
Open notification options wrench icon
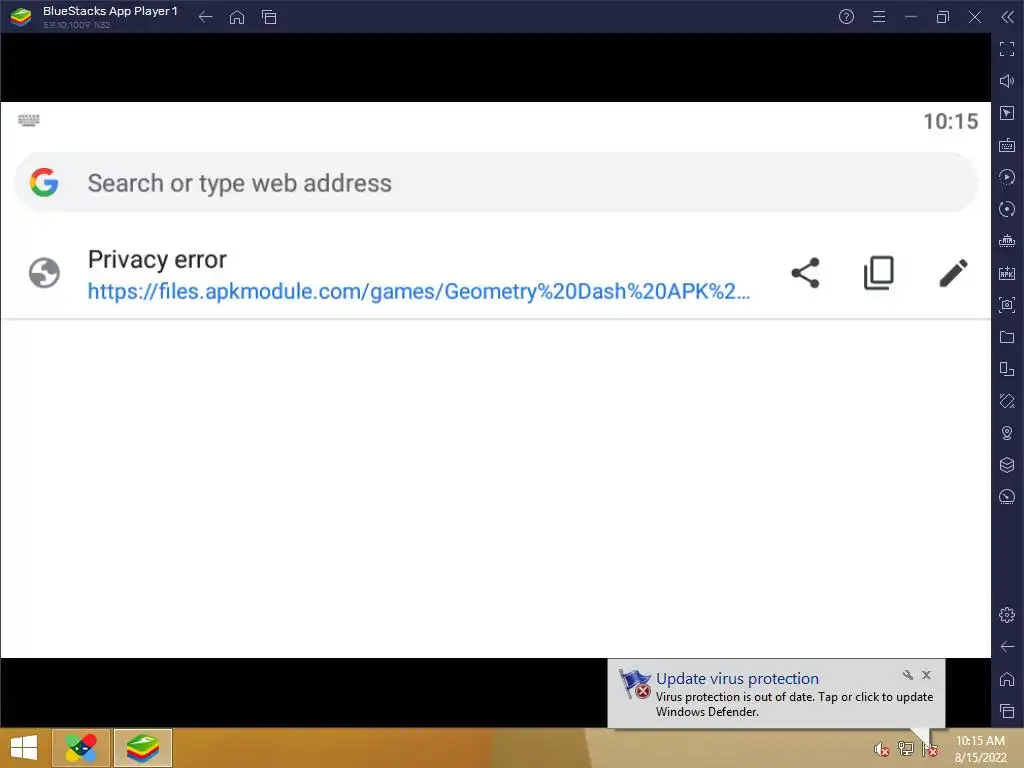(x=908, y=675)
